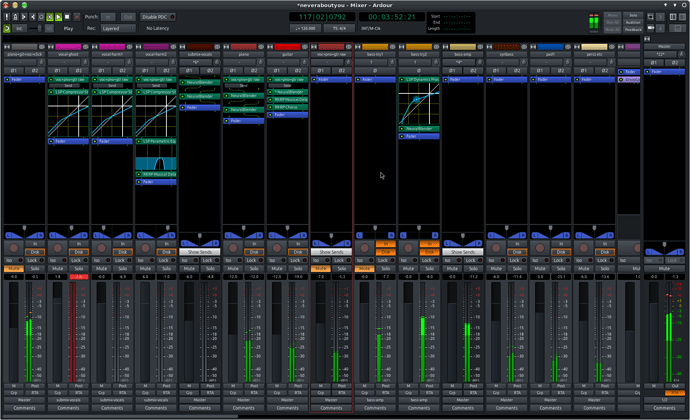Click the Play Range button in transport
The width and height of the screenshot is (690, 420).
click(x=50, y=17)
